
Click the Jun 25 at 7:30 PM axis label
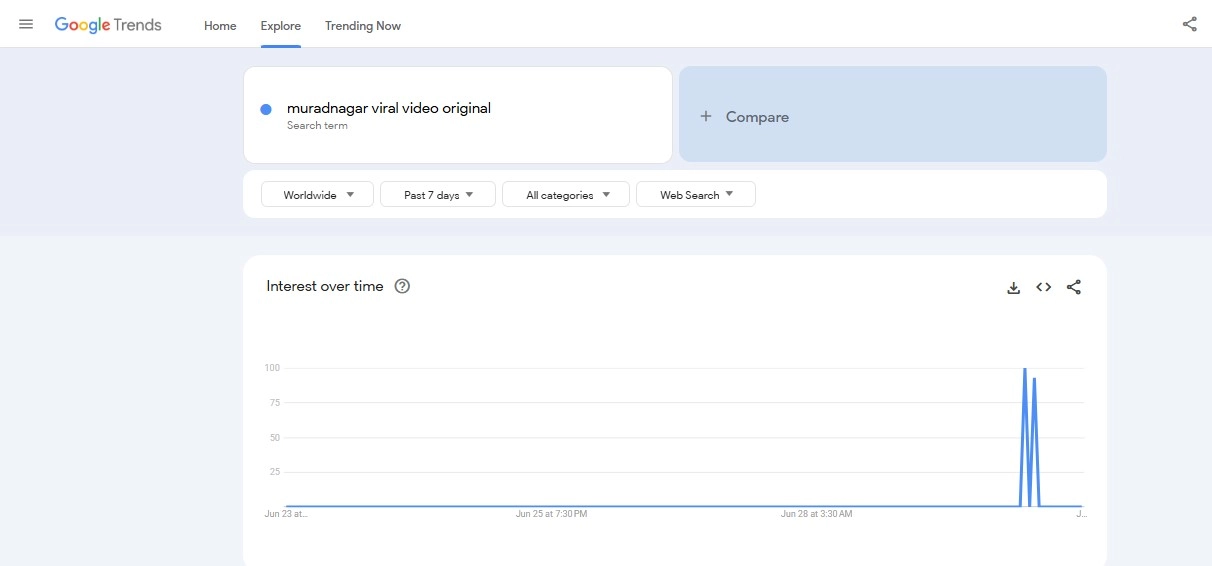(x=551, y=514)
